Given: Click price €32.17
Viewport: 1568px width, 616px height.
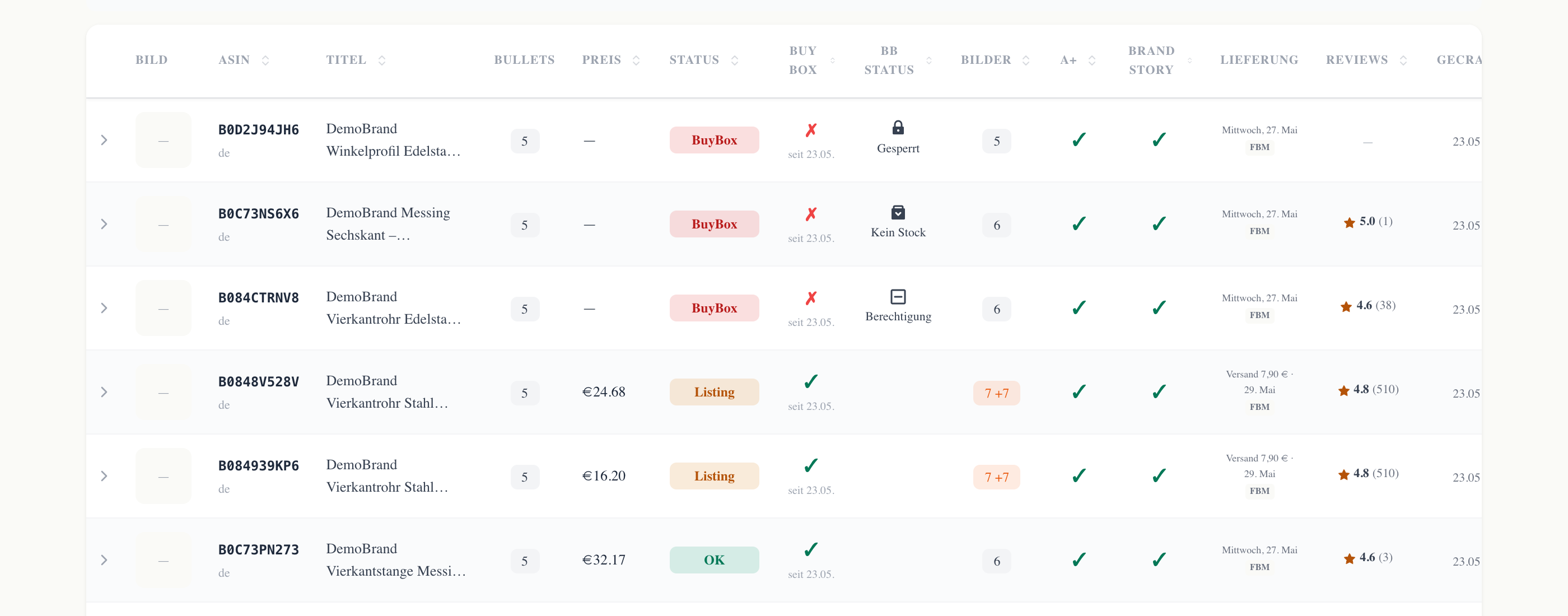Looking at the screenshot, I should (x=603, y=560).
